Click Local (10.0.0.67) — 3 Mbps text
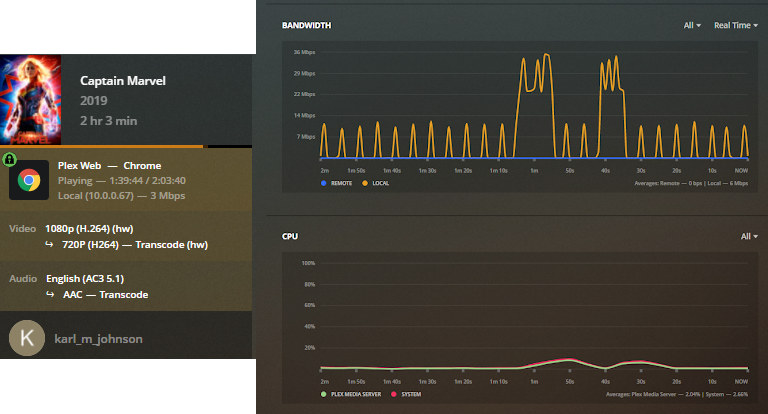The width and height of the screenshot is (768, 414). pos(121,195)
